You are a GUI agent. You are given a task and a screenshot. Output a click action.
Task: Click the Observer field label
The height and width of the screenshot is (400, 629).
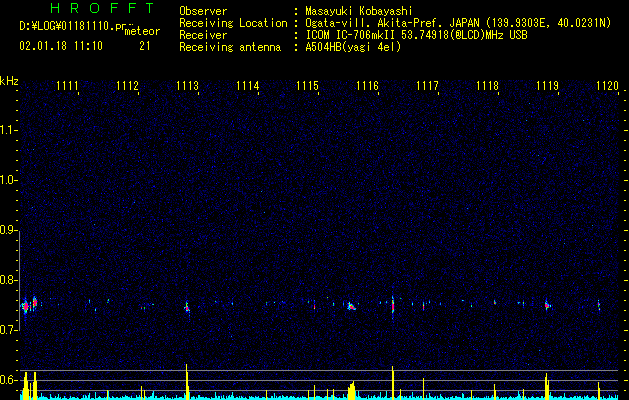203,11
